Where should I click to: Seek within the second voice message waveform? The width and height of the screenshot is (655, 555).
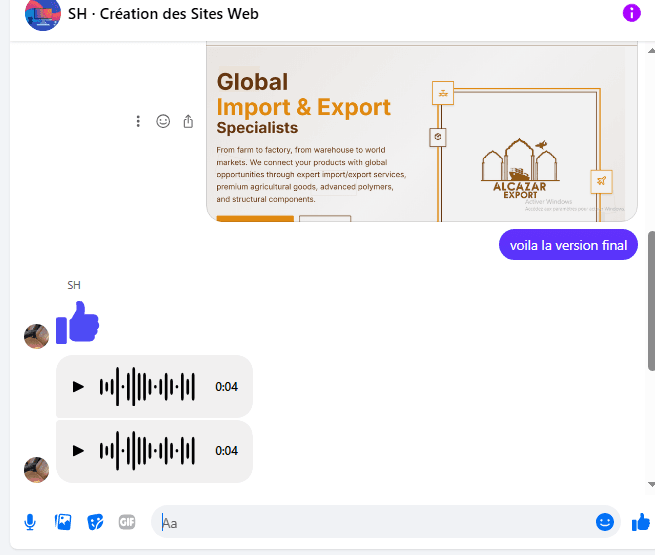point(147,451)
